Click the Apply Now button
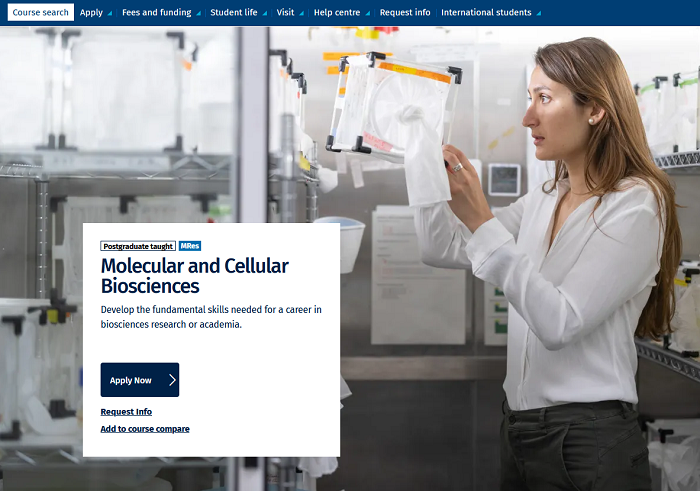Viewport: 700px width, 491px height. point(140,380)
